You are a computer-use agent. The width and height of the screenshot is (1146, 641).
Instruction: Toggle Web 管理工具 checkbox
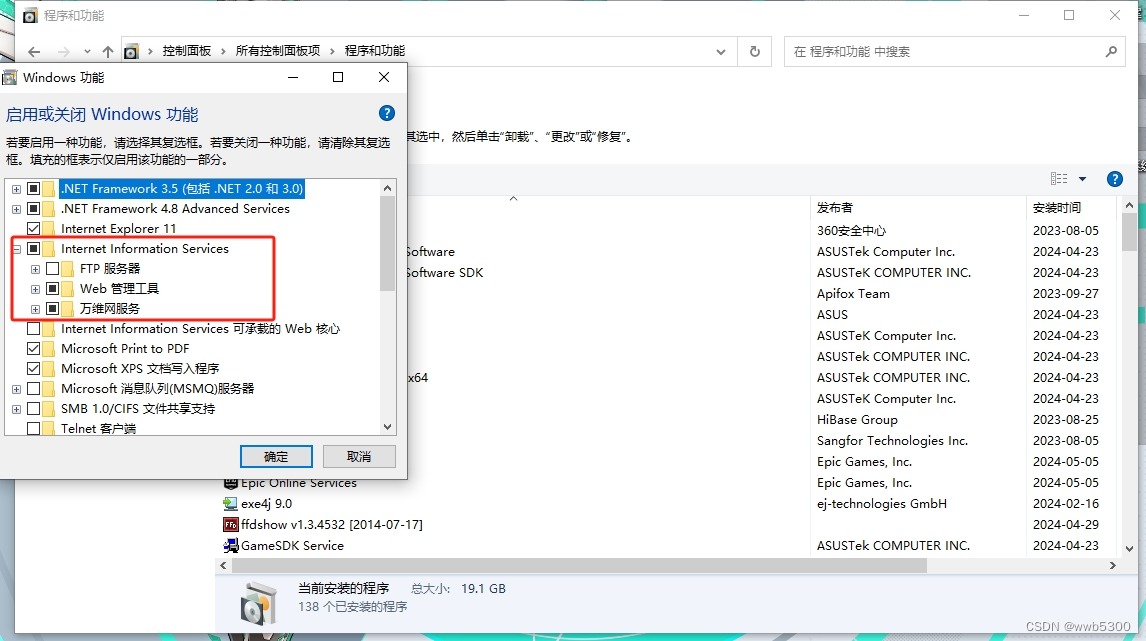click(x=53, y=289)
